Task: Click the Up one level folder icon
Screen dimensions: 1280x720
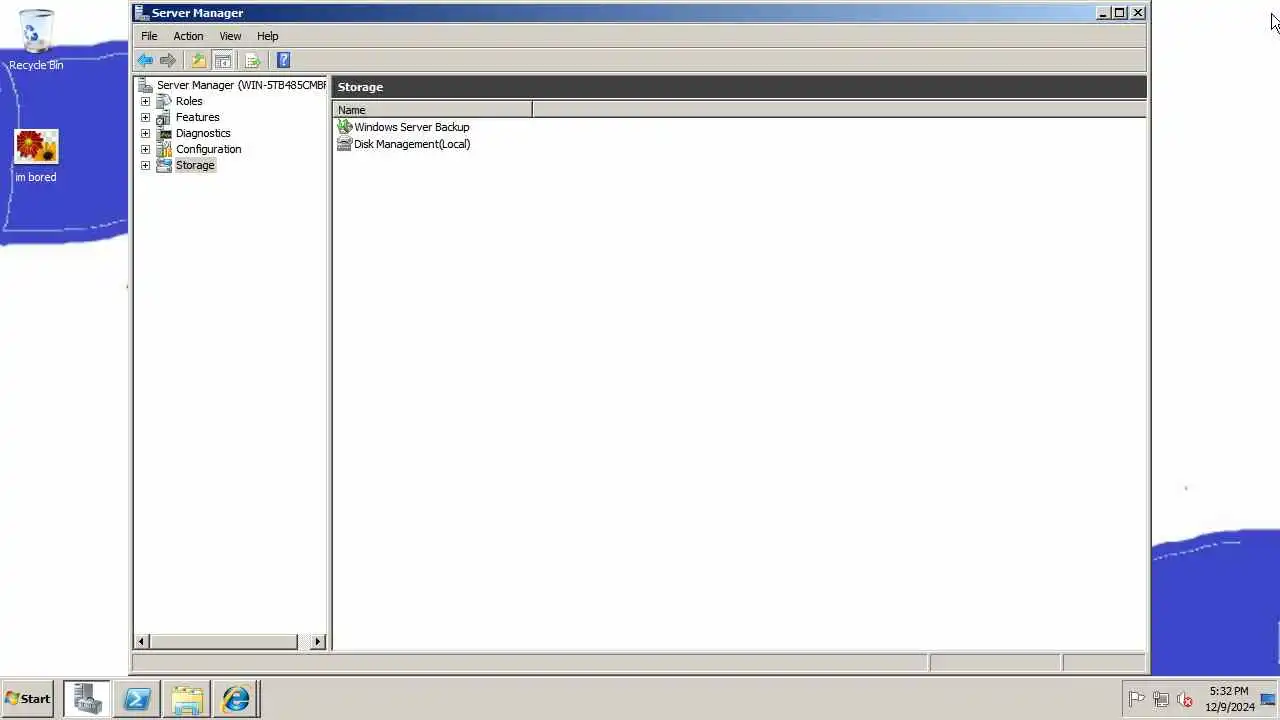Action: click(199, 60)
